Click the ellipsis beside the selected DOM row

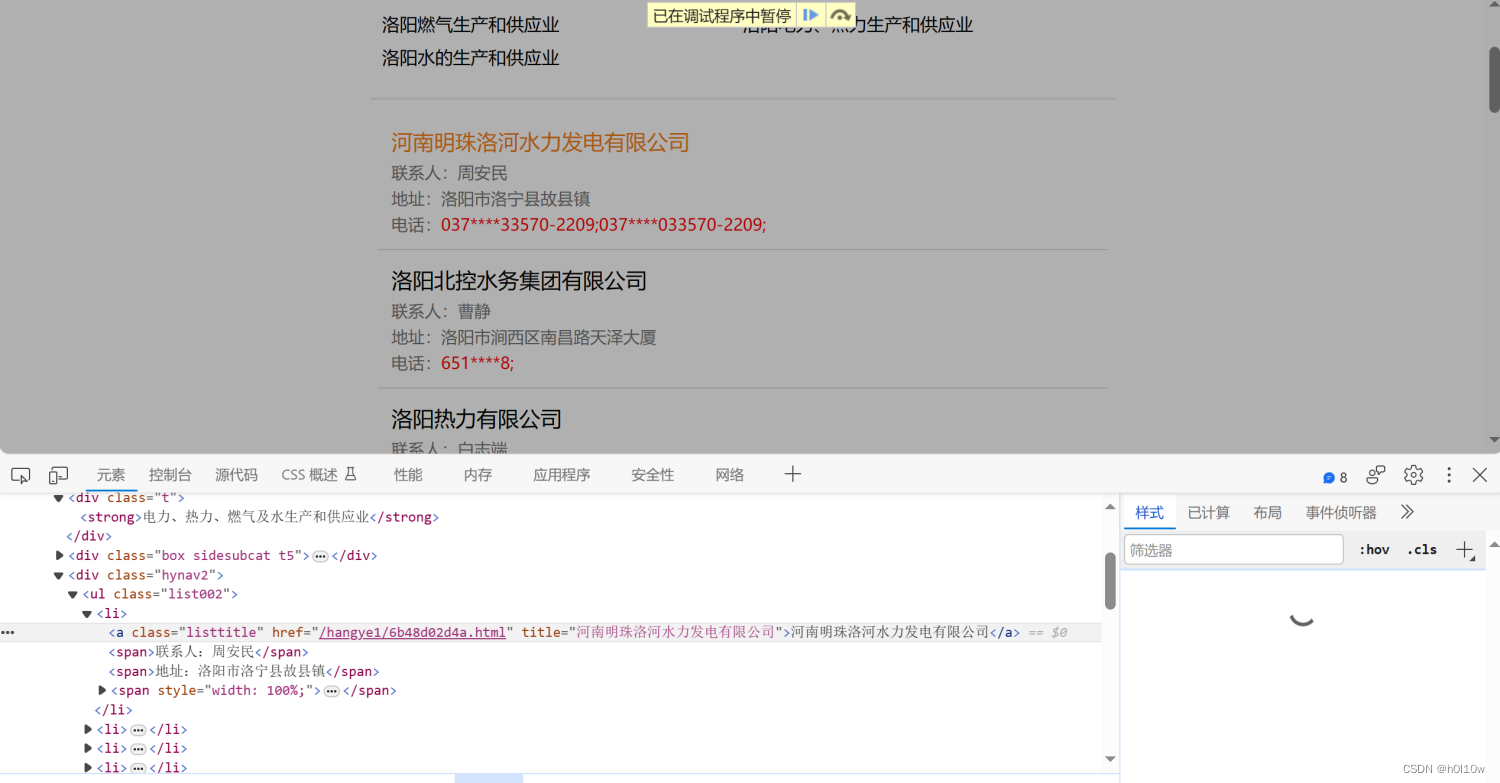pyautogui.click(x=8, y=632)
